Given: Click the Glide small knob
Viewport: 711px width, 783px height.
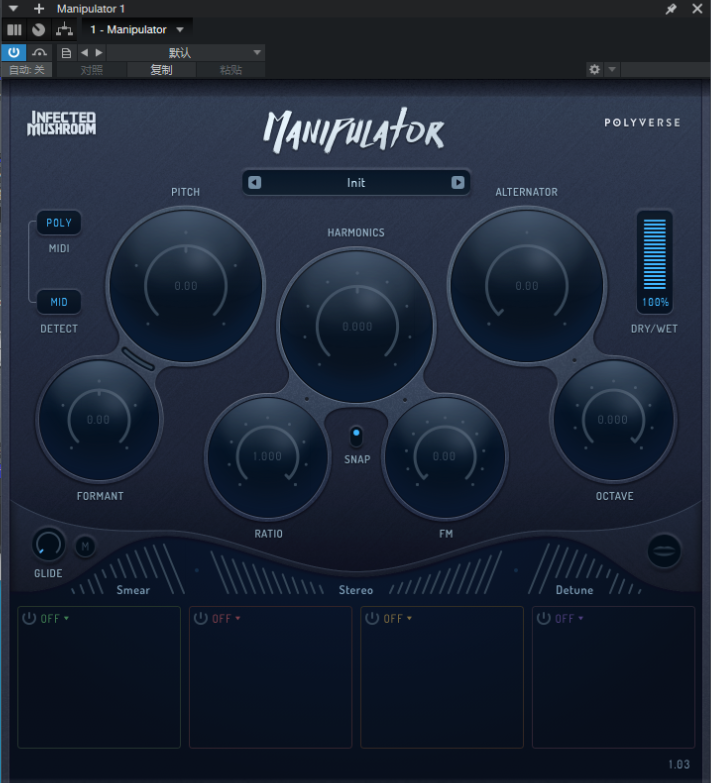Looking at the screenshot, I should [48, 544].
